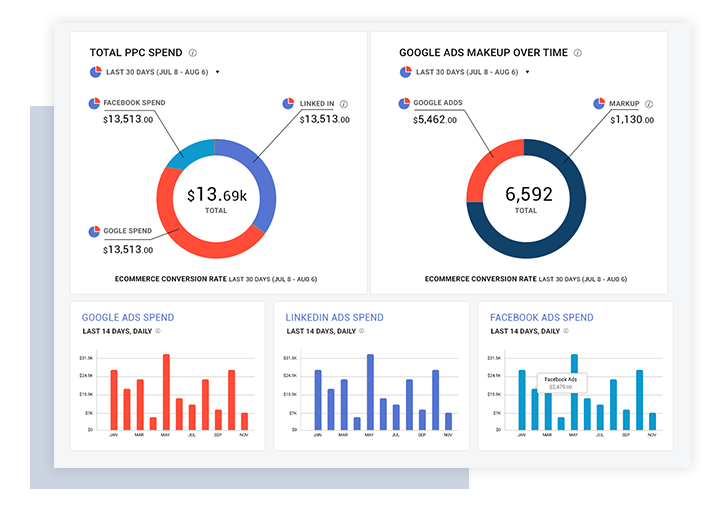Viewport: 721px width, 511px height.
Task: Open the Facebook Ads Spend chart title
Action: point(542,318)
